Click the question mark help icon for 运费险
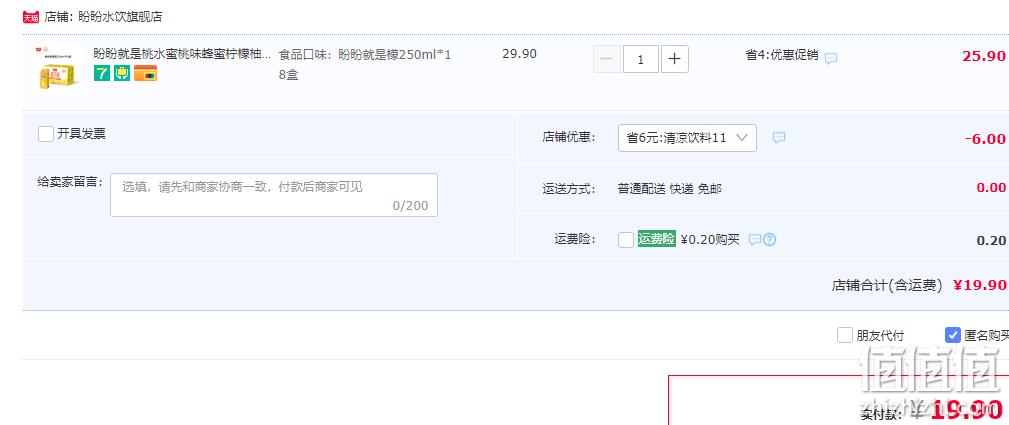The image size is (1009, 425). point(770,240)
